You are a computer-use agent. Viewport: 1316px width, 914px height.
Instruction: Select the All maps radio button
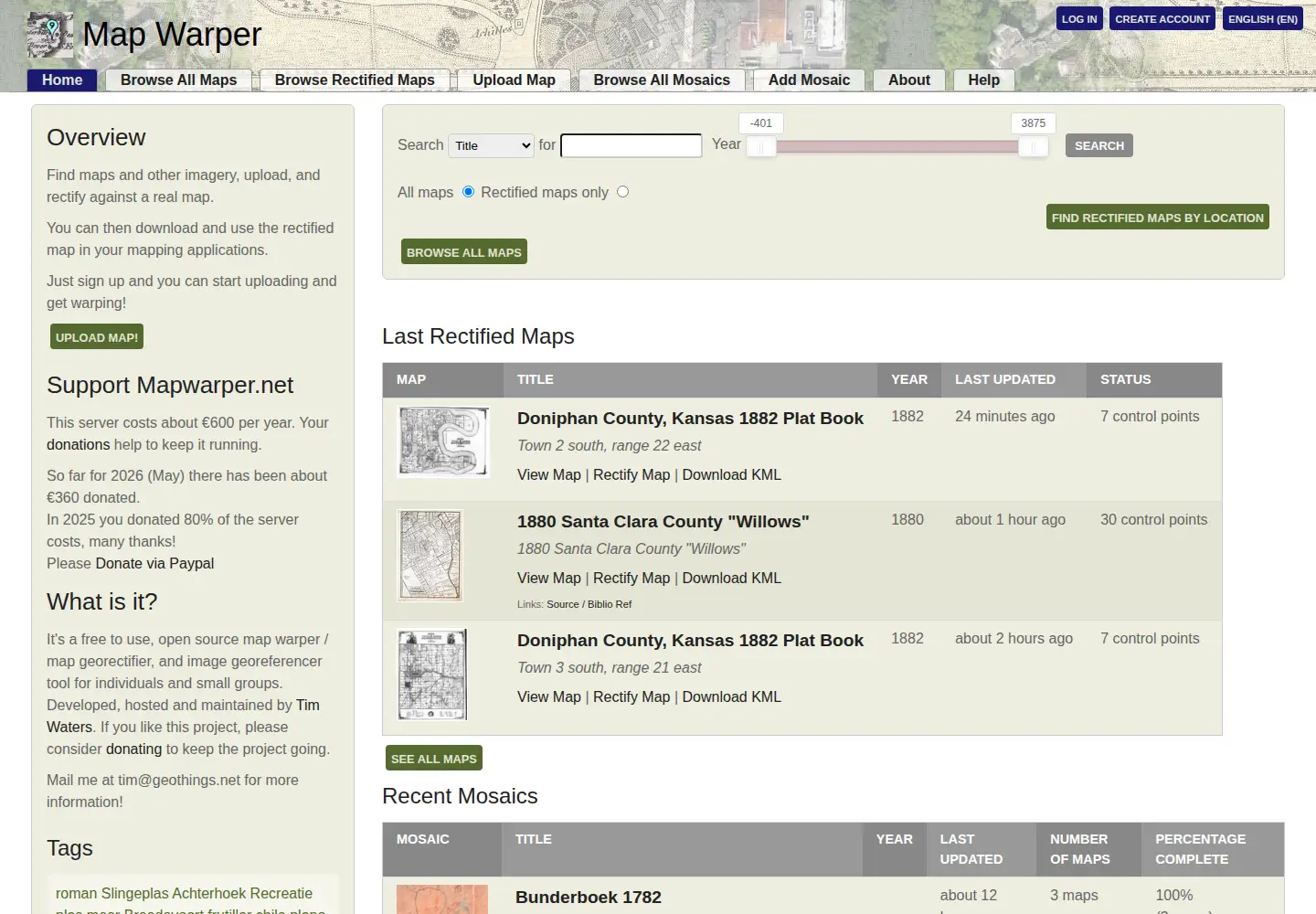468,192
